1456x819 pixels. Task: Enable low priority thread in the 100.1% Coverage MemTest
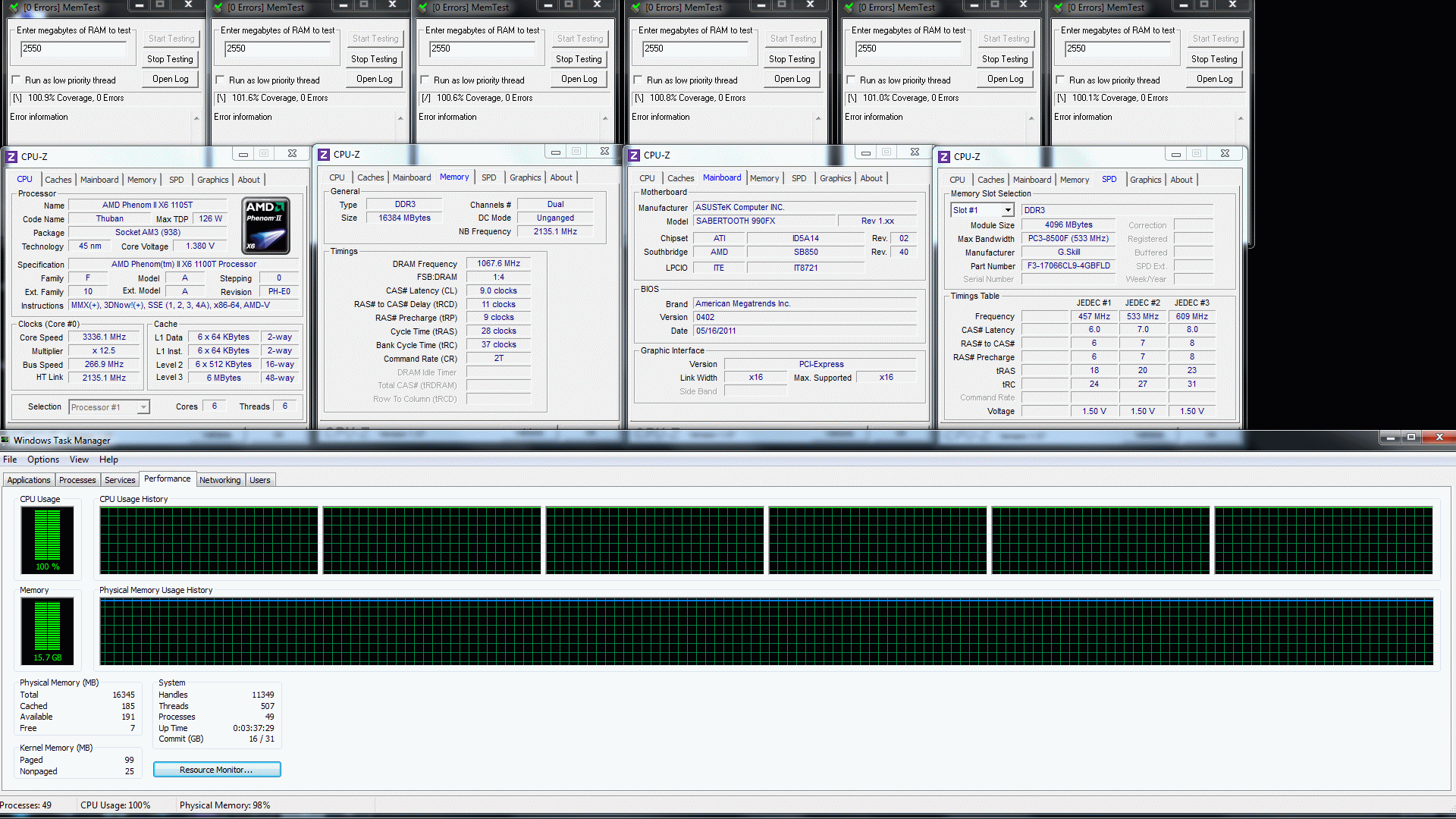tap(1060, 80)
